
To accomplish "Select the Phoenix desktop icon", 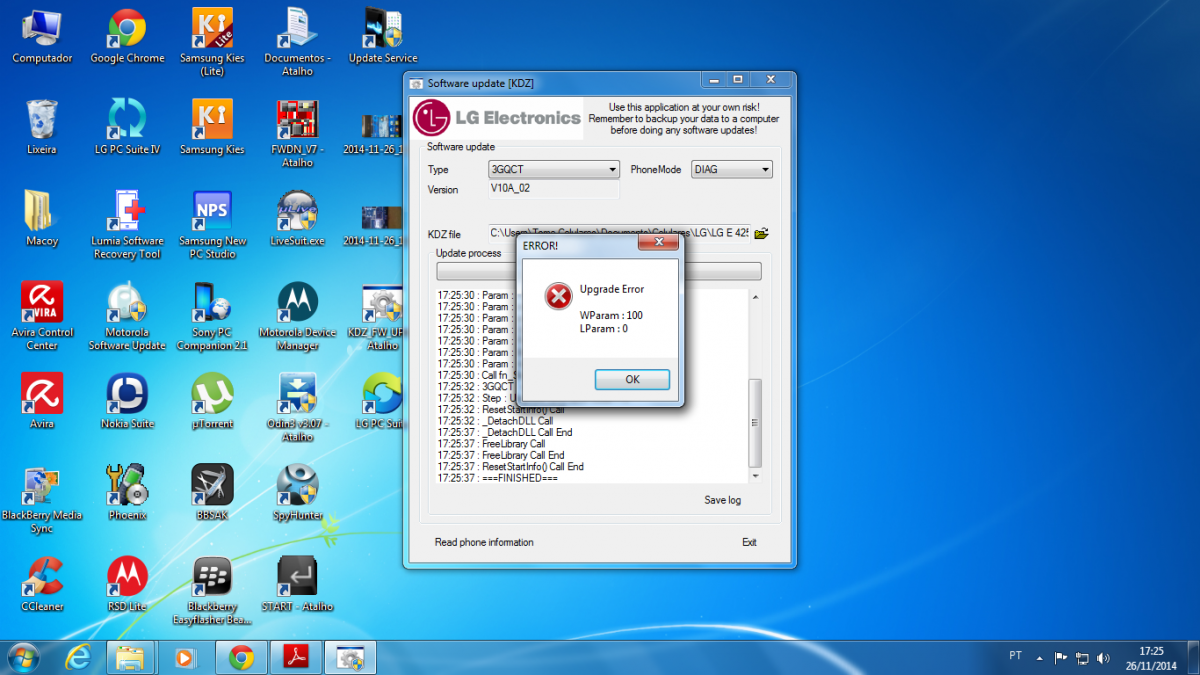I will (127, 492).
